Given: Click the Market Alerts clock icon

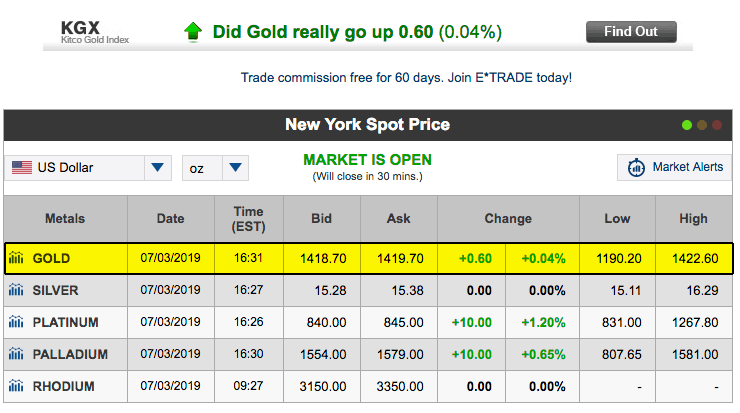Looking at the screenshot, I should [x=636, y=168].
